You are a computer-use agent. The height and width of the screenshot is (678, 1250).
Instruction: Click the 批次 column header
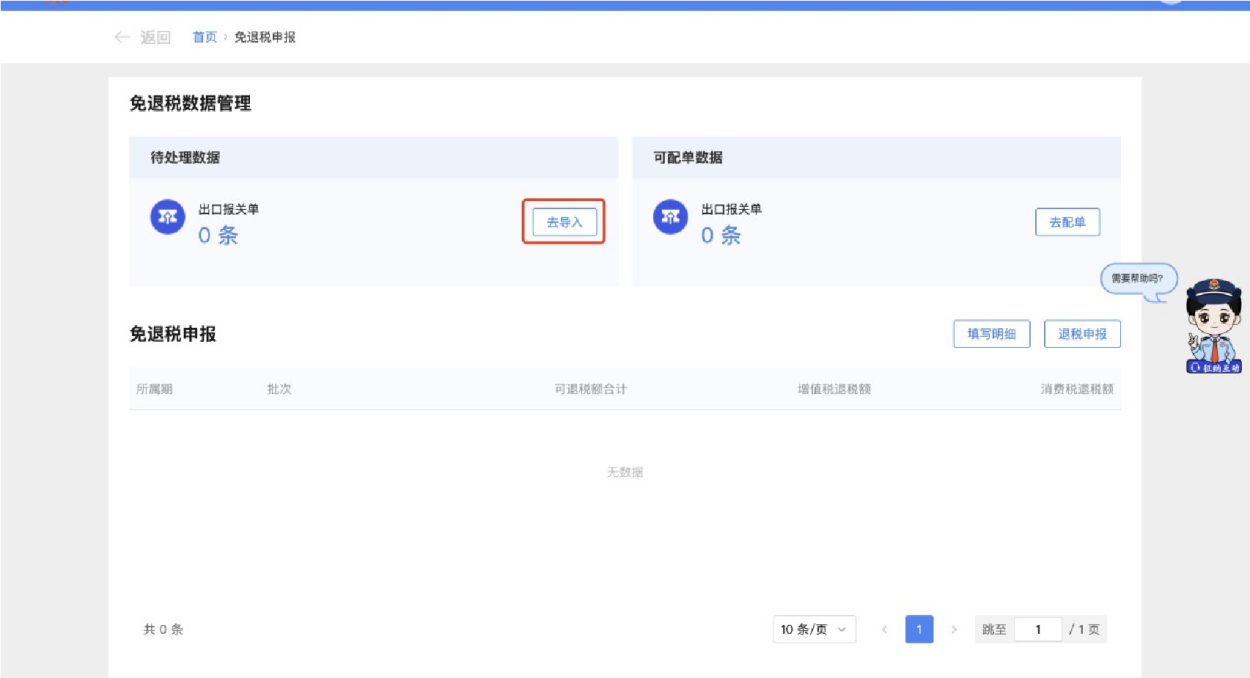point(279,389)
